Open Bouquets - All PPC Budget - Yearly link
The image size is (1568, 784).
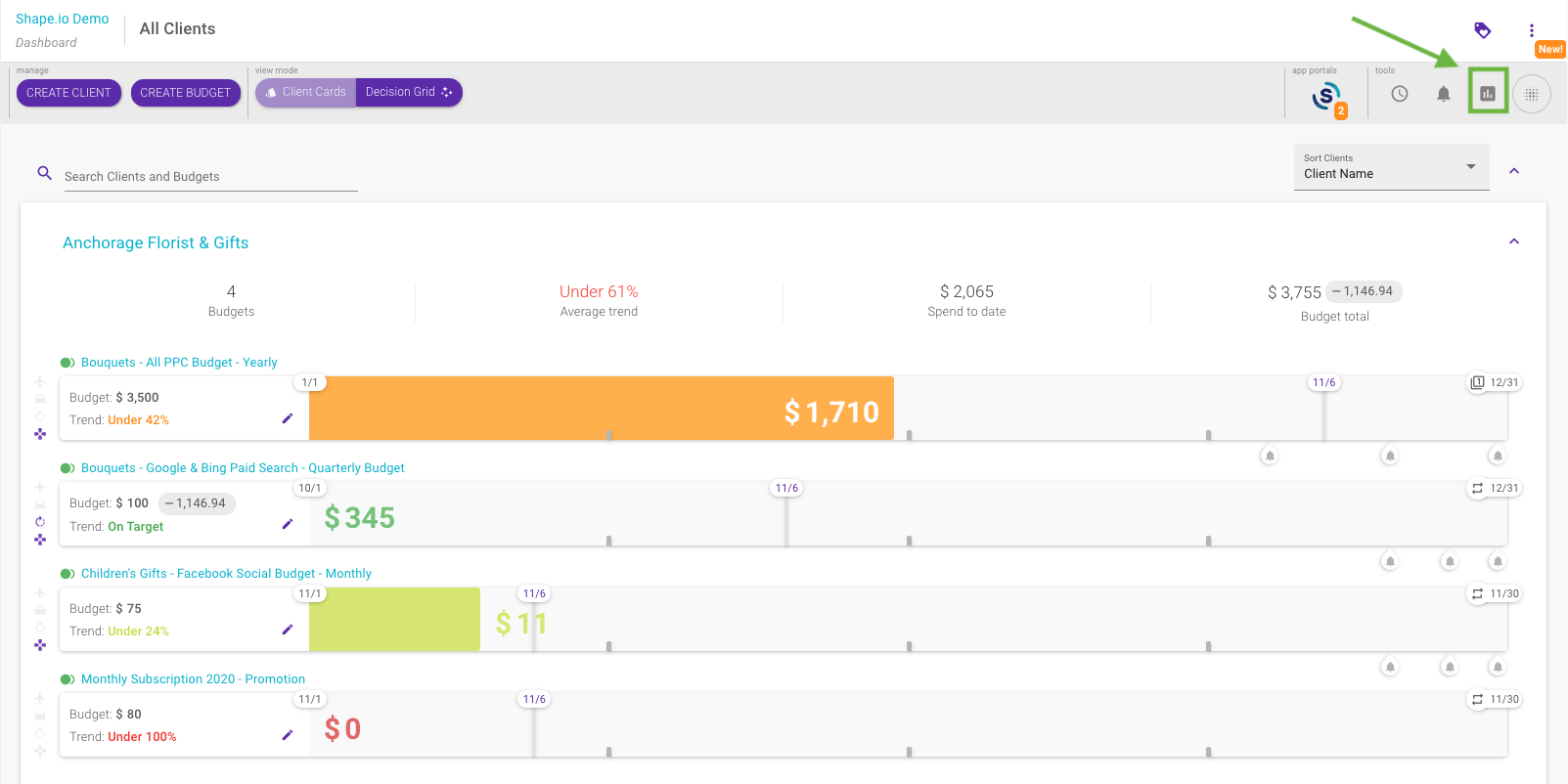[179, 363]
